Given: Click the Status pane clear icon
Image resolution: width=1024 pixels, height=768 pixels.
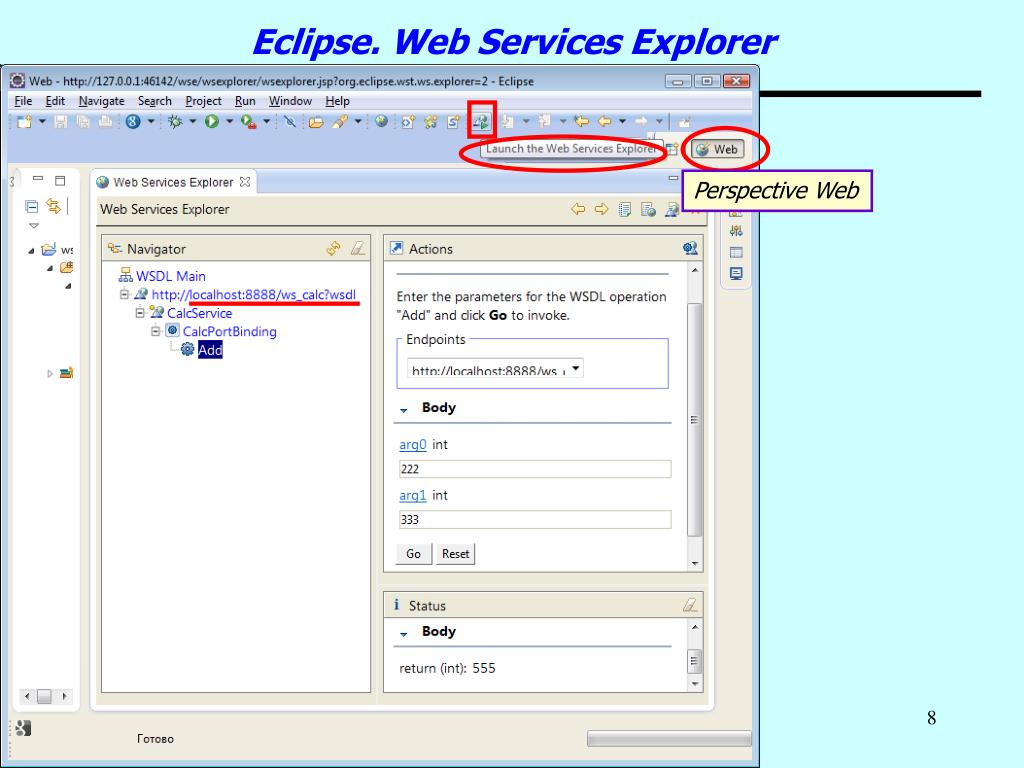Looking at the screenshot, I should click(690, 605).
